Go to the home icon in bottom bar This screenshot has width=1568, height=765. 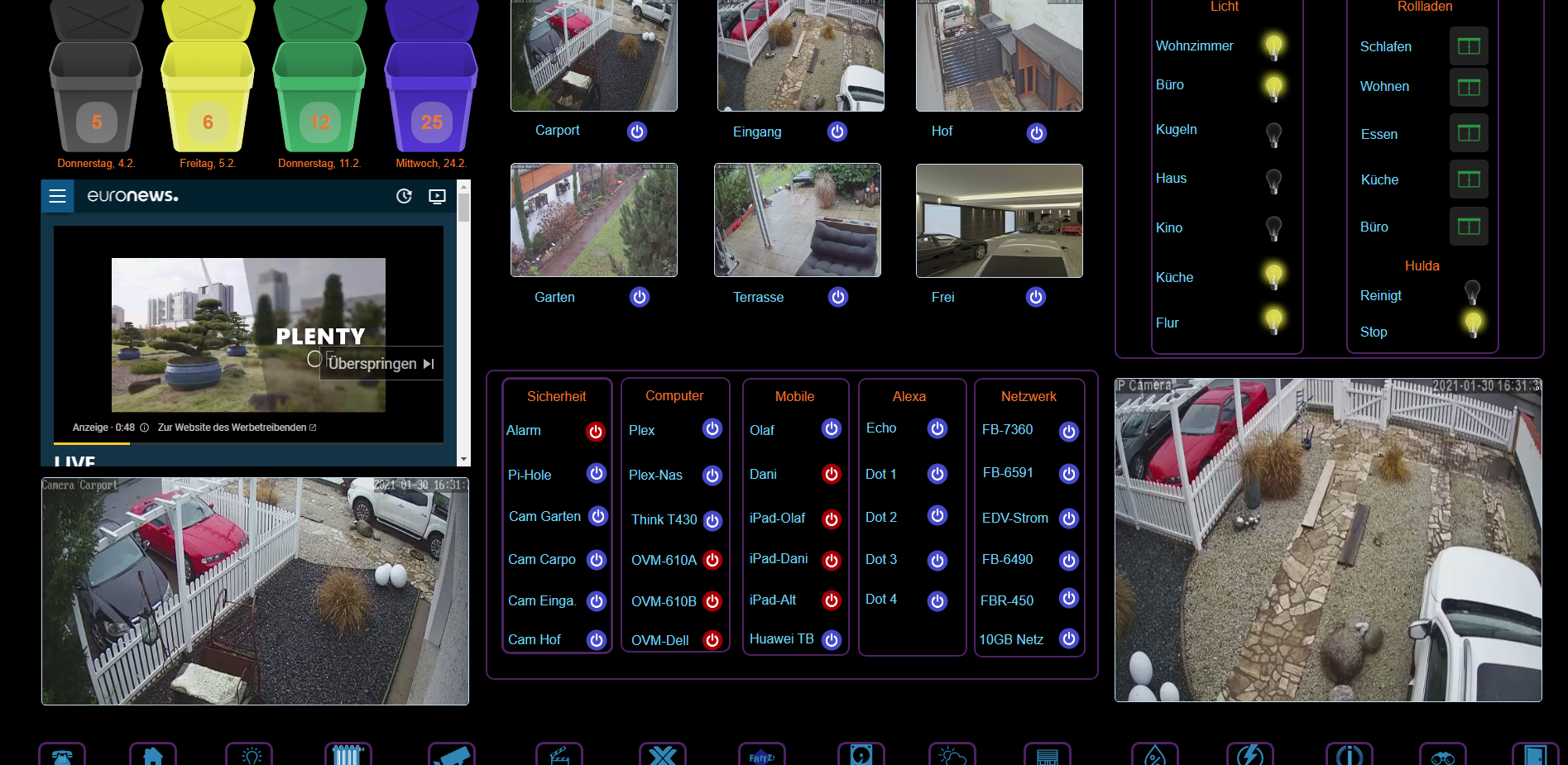tap(153, 754)
